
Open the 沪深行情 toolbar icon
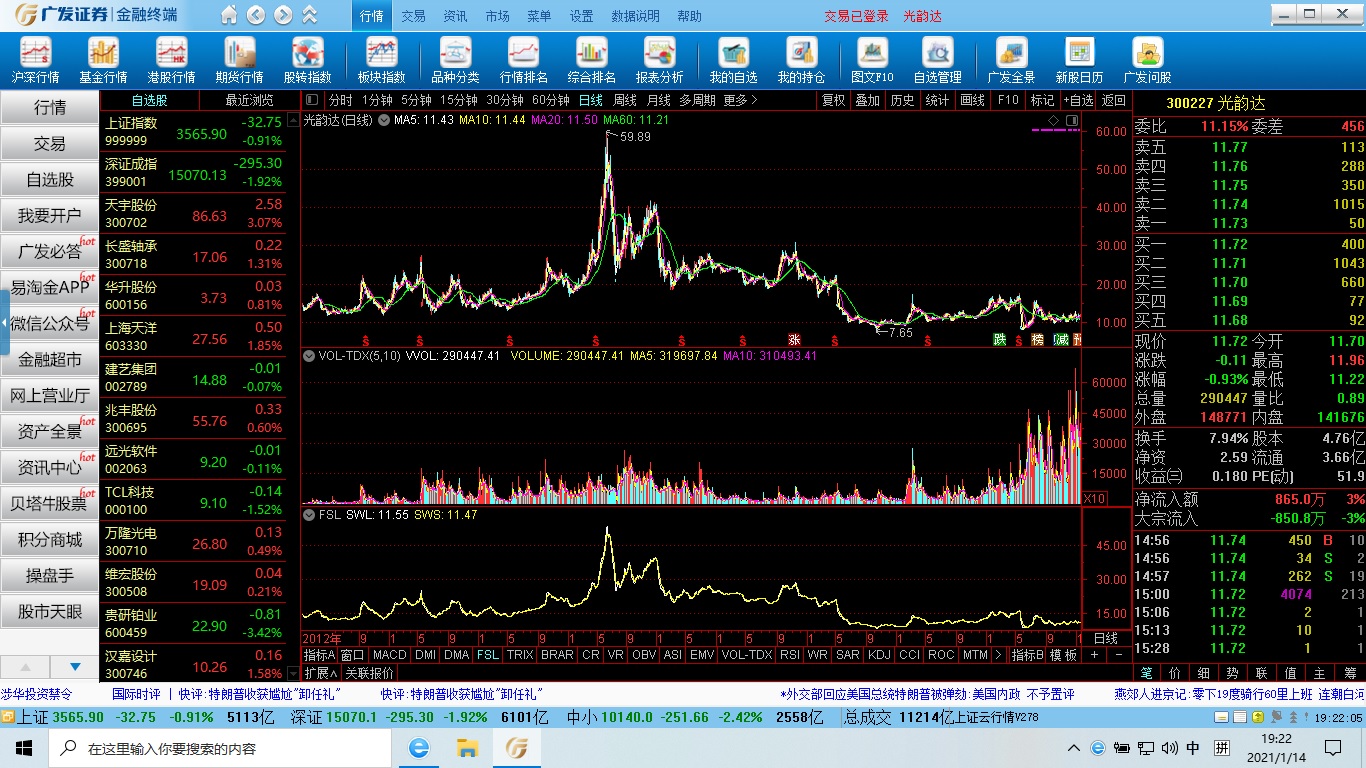point(36,61)
